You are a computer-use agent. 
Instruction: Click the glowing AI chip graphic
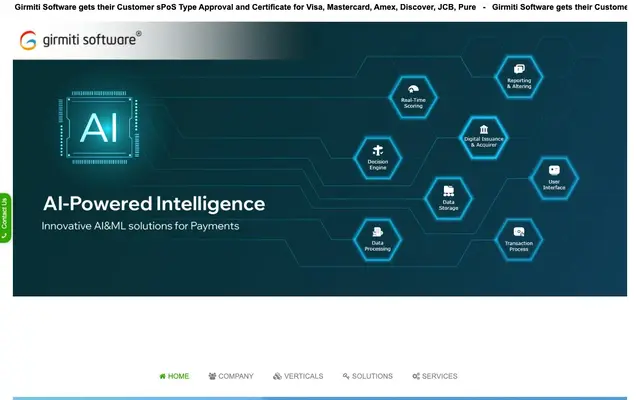coord(100,127)
